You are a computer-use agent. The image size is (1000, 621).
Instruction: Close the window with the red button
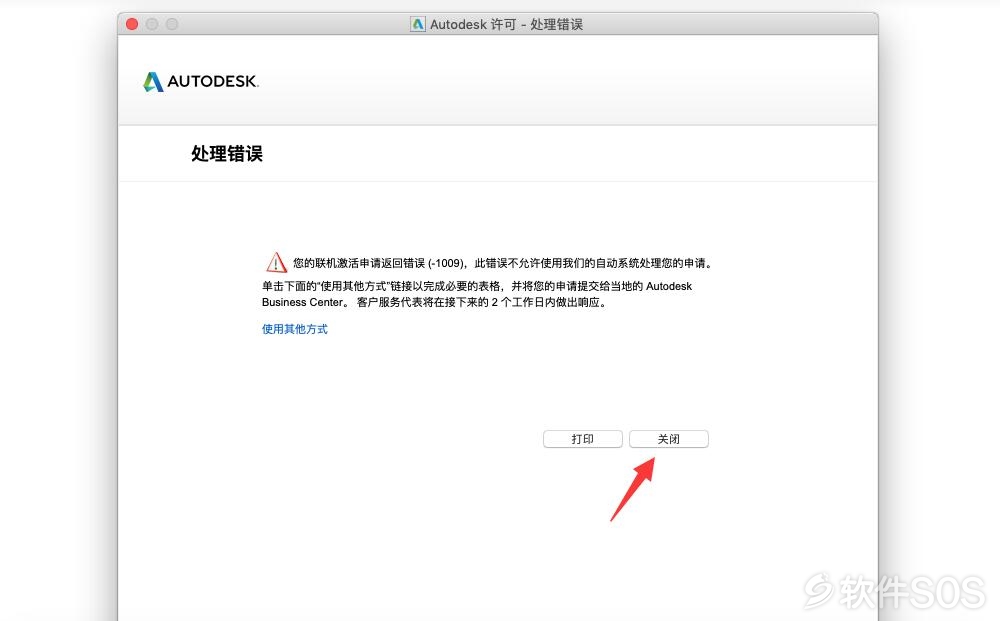(132, 24)
